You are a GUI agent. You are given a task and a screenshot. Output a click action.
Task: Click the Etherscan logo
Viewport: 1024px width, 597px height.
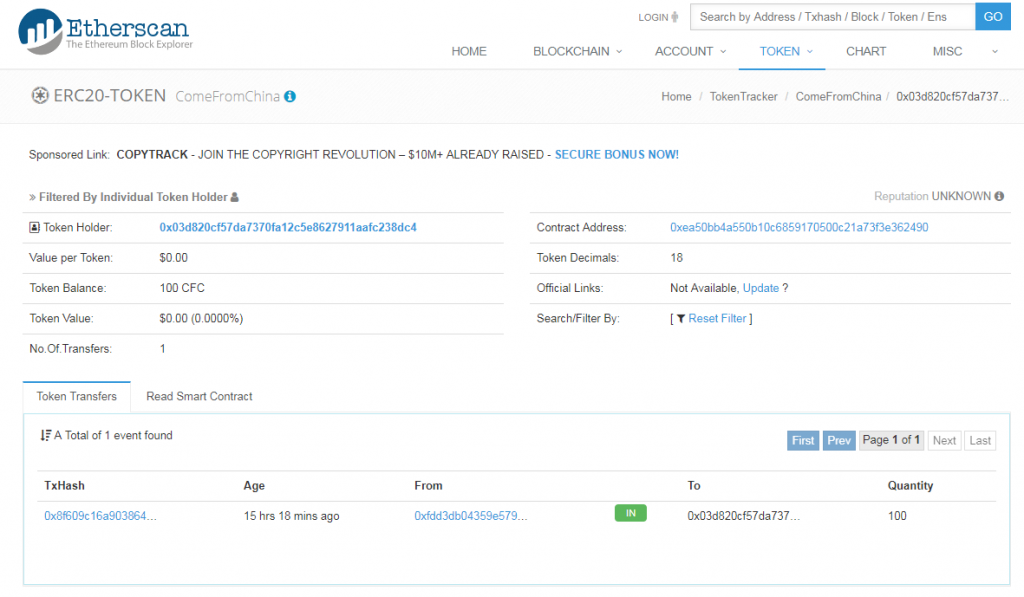click(106, 31)
